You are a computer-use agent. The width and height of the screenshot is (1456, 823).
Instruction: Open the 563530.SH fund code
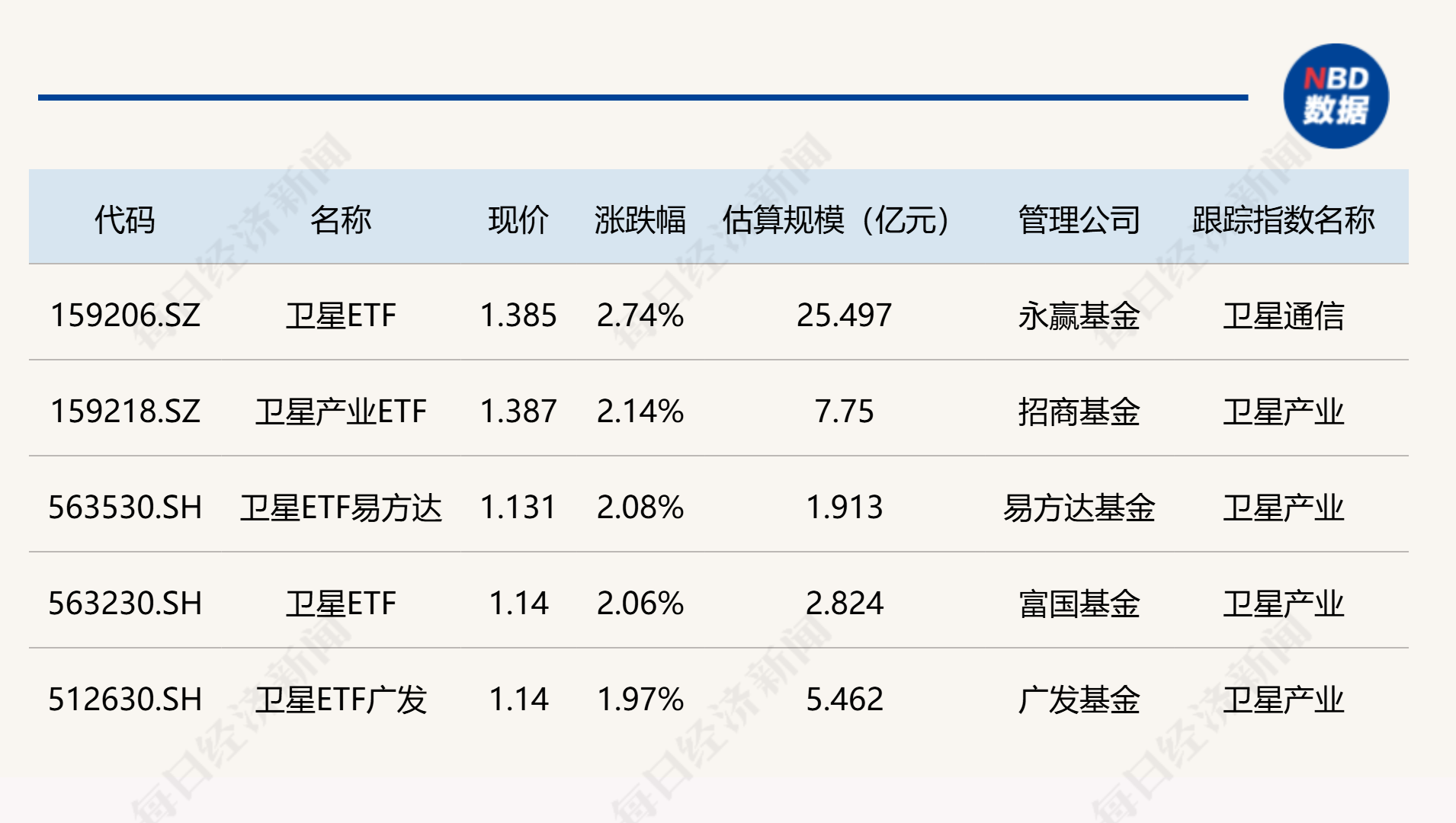[125, 508]
